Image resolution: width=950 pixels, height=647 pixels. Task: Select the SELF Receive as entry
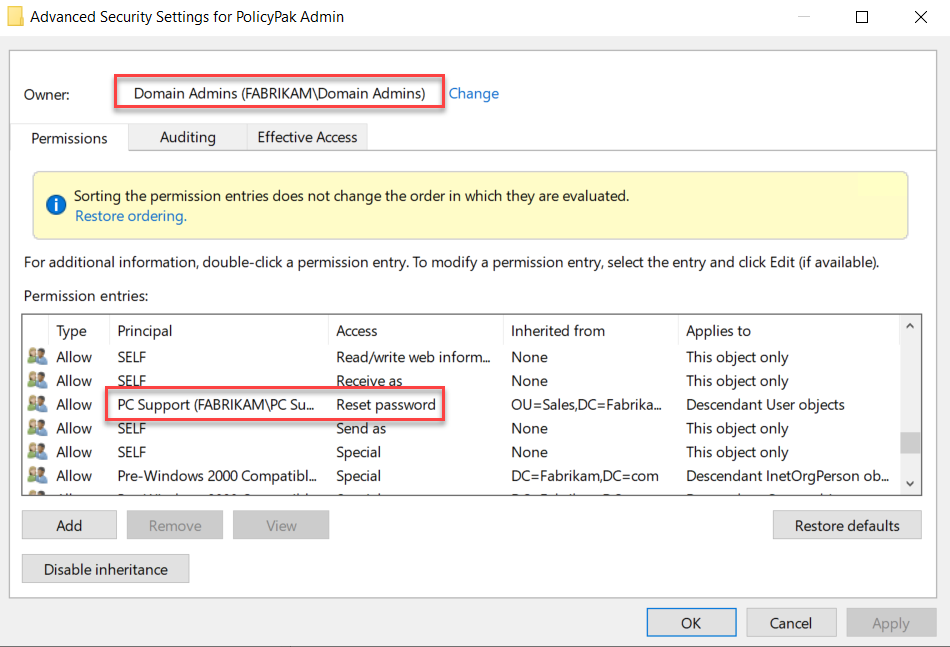pos(463,380)
